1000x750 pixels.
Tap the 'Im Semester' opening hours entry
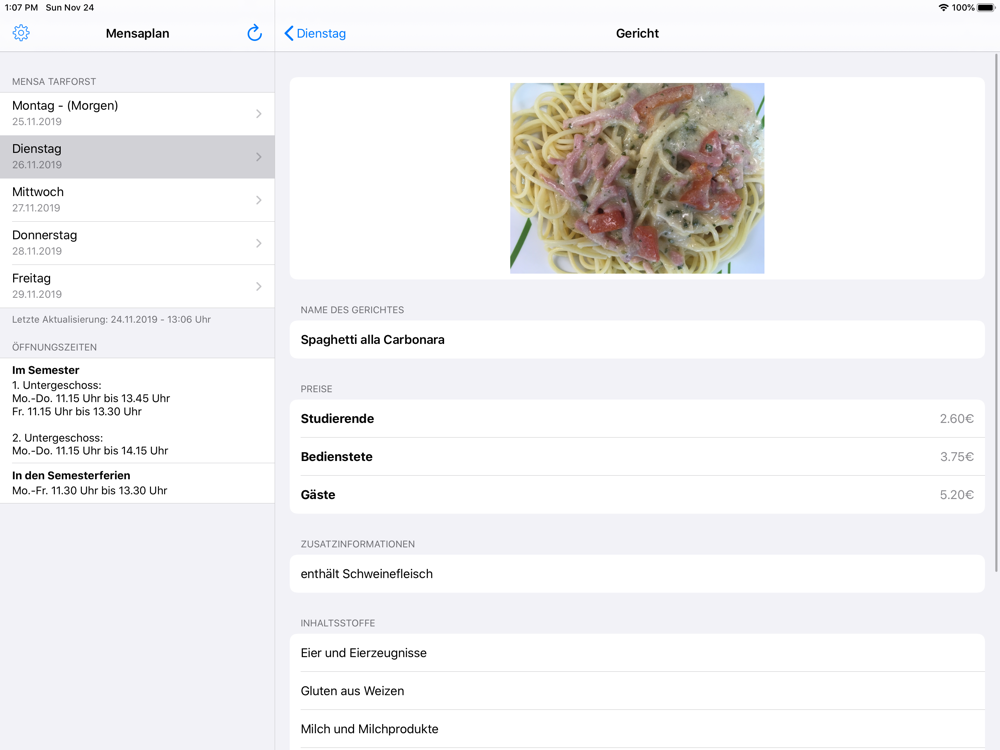[137, 410]
